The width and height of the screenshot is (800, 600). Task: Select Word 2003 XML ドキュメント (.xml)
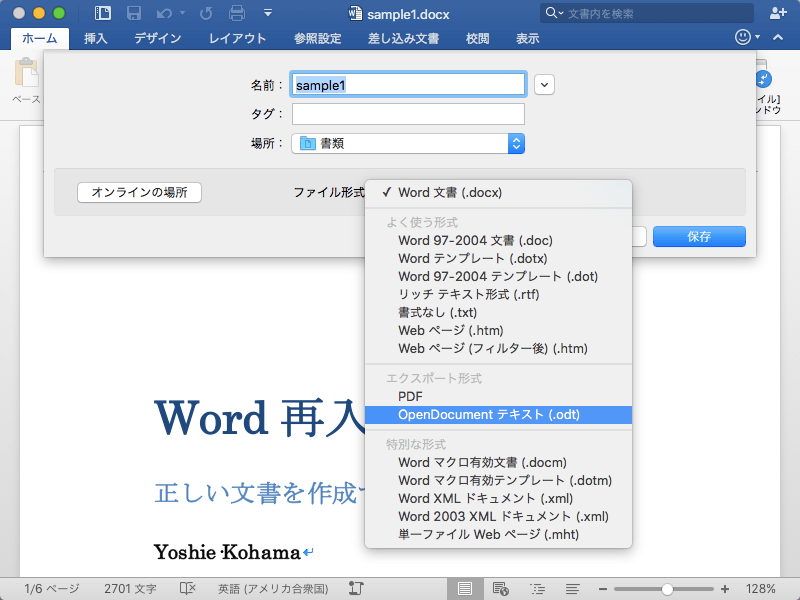coord(498,516)
